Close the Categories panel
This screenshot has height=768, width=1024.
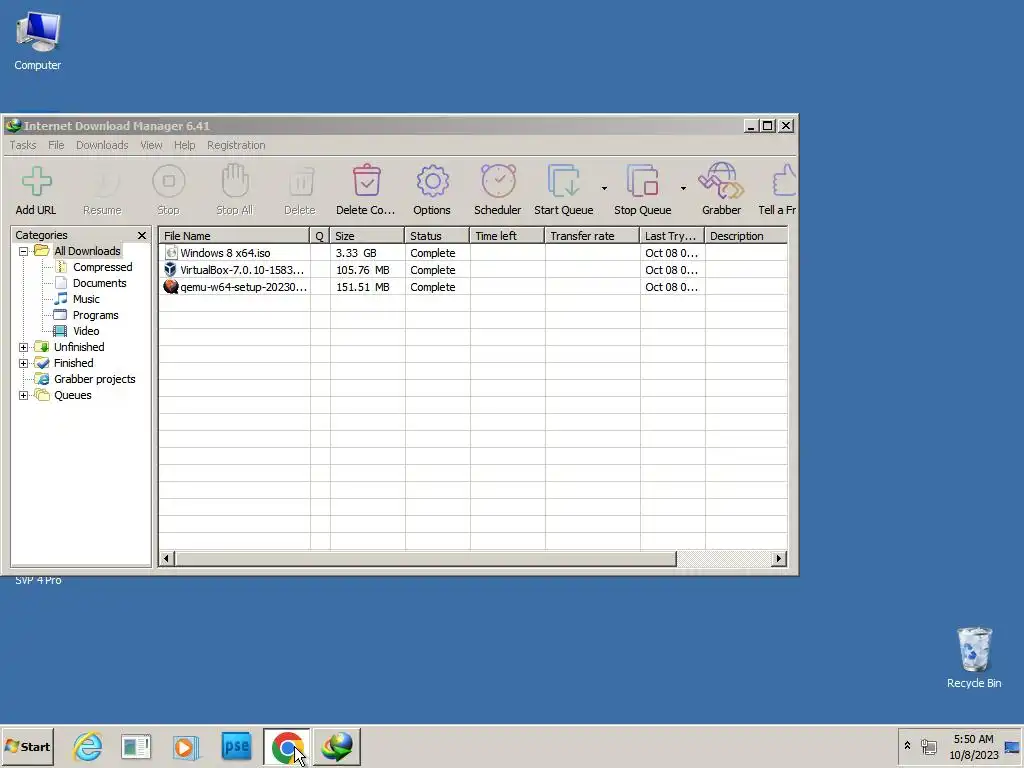(142, 235)
